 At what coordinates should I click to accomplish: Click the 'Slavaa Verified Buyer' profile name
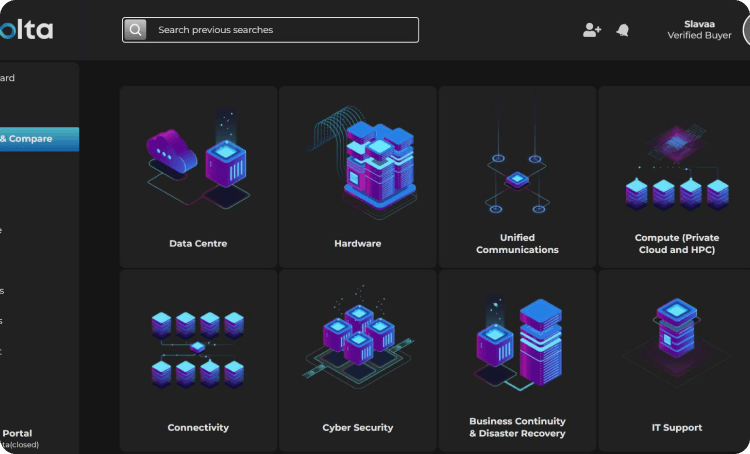point(699,29)
